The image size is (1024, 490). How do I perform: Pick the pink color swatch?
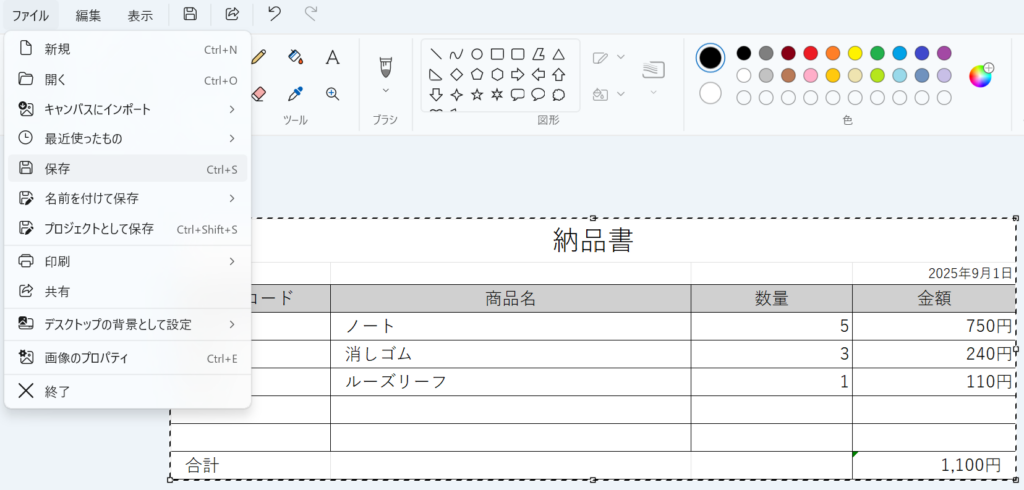(810, 75)
